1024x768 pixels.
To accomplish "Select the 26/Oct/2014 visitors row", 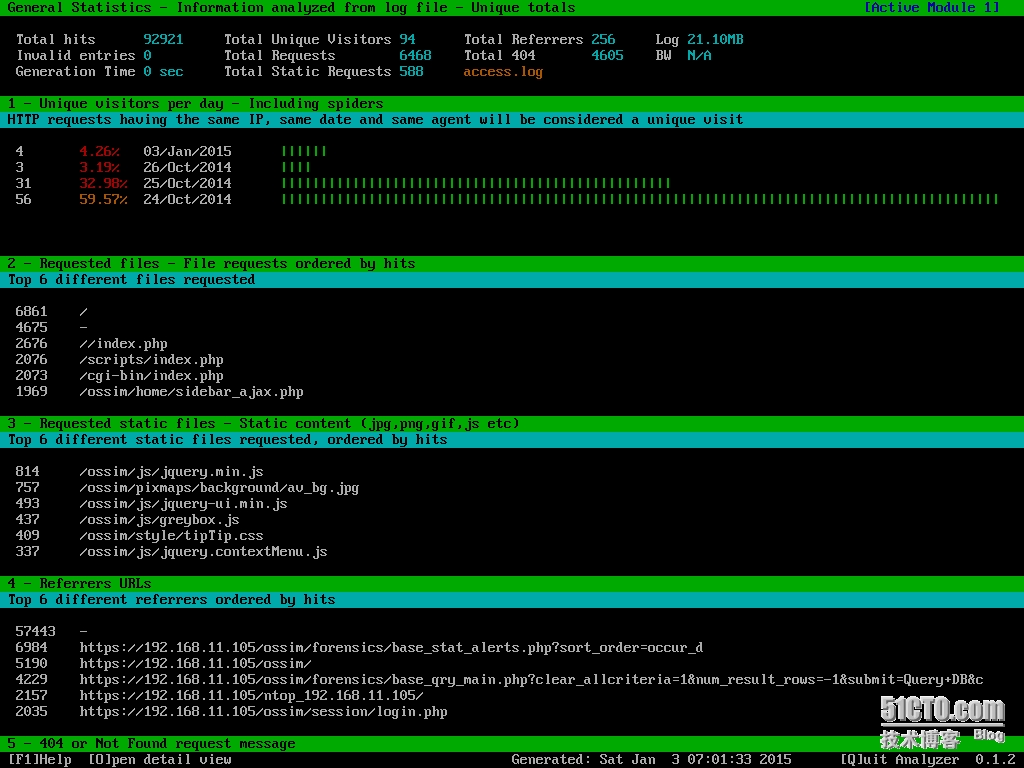I will coord(512,167).
